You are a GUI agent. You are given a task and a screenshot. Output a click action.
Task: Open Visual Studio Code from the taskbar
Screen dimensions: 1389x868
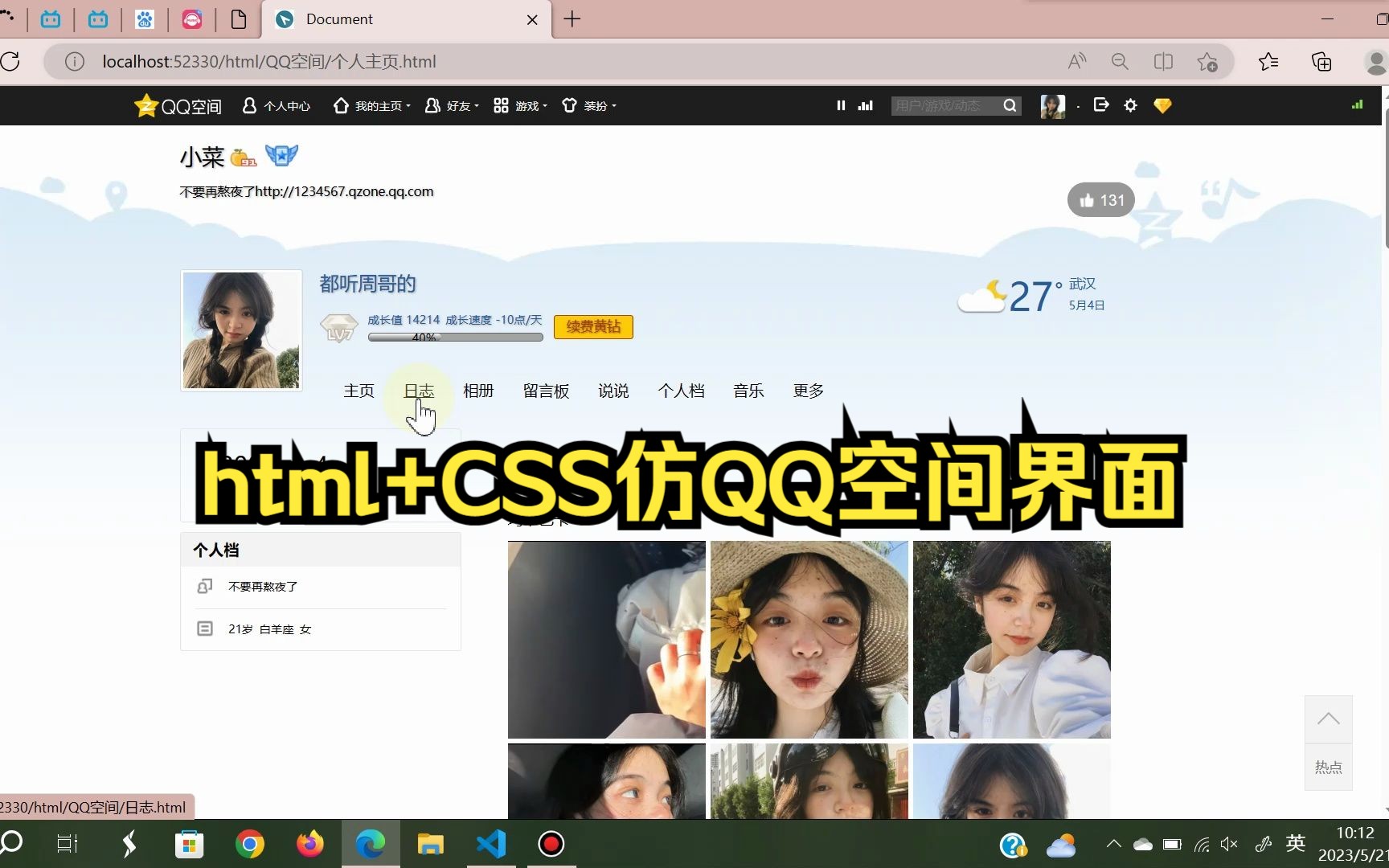coord(491,844)
